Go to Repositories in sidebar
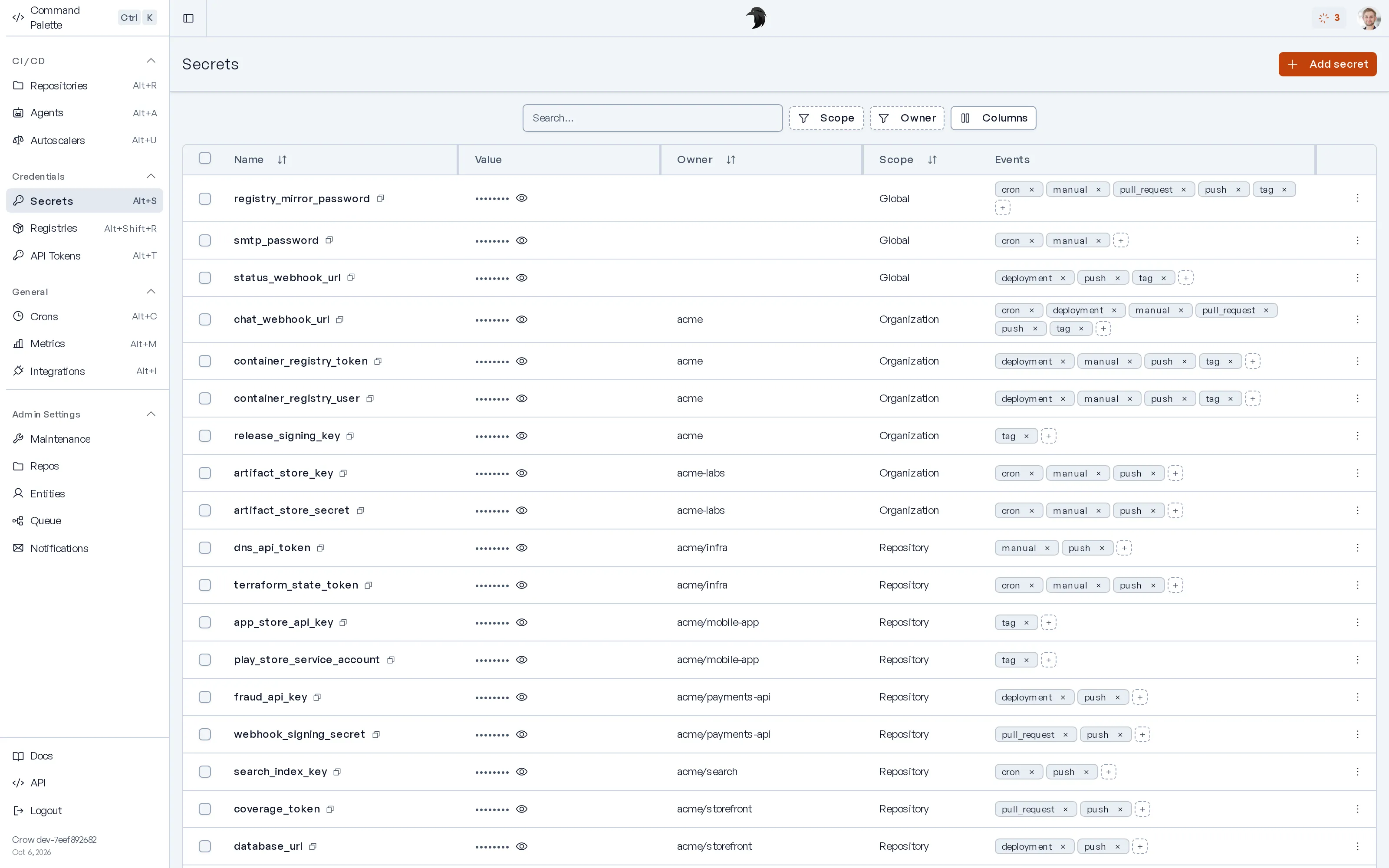The width and height of the screenshot is (1389, 868). tap(84, 85)
